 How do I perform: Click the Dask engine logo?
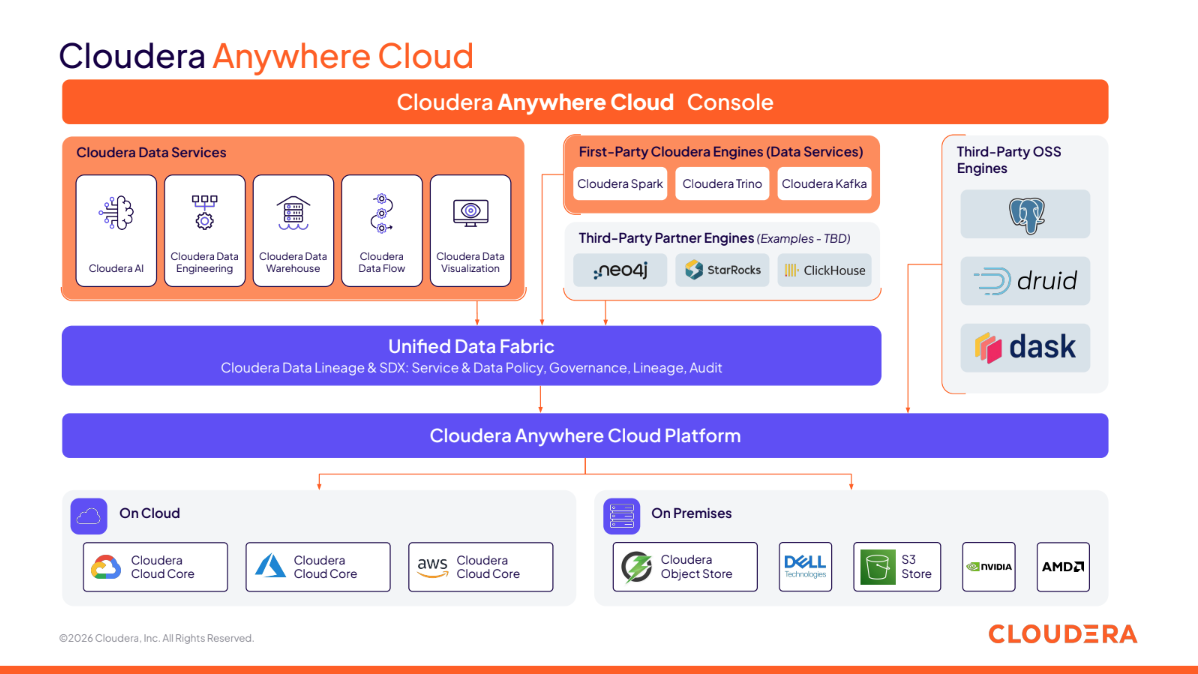click(1025, 348)
